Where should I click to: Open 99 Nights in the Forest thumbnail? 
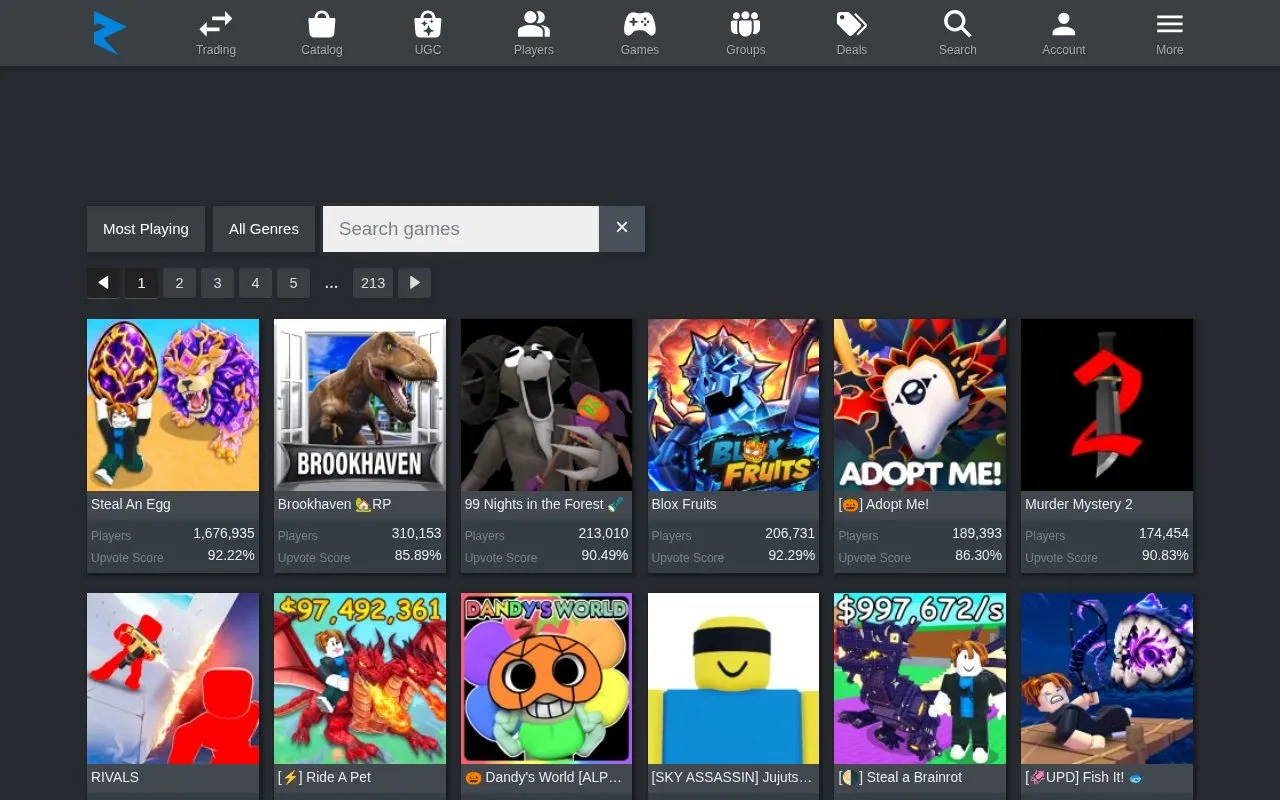tap(546, 405)
